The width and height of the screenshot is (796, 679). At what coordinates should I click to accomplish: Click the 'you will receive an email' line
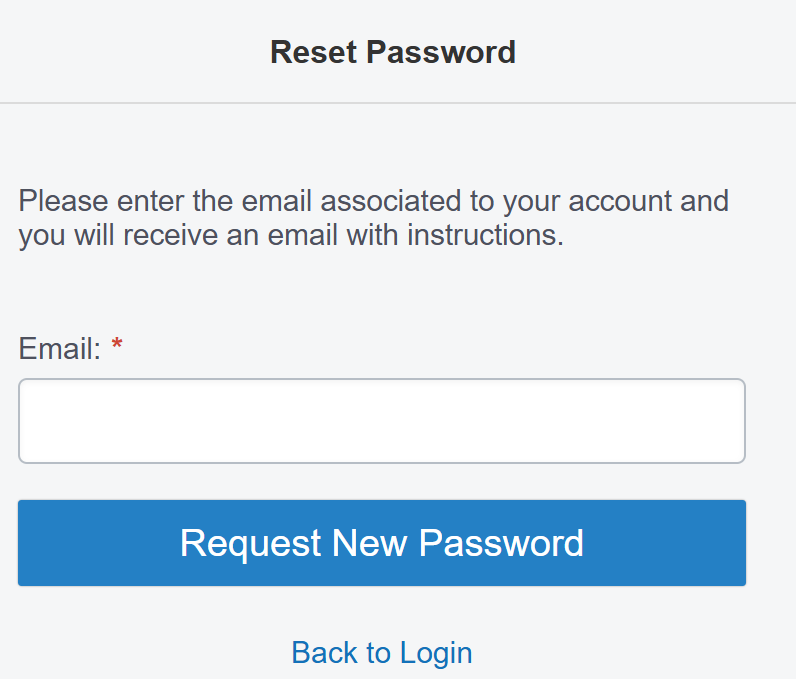click(291, 235)
